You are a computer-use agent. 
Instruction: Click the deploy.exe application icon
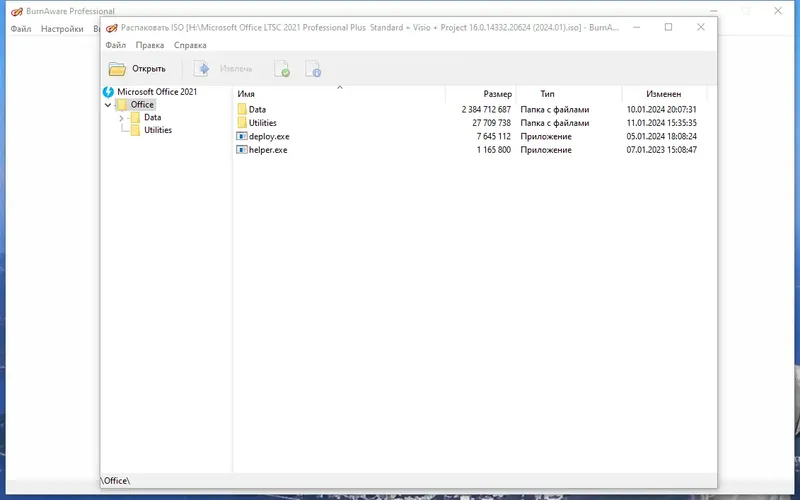coord(242,136)
